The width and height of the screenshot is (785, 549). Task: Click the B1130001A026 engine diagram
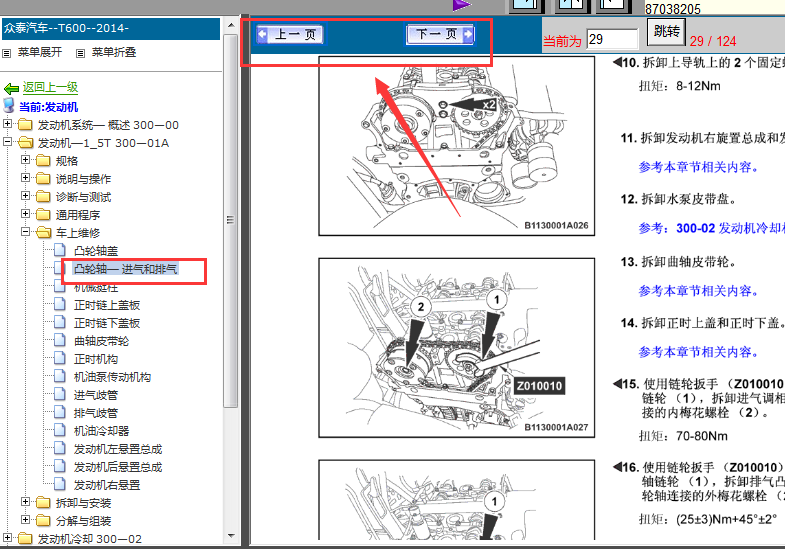(x=457, y=146)
